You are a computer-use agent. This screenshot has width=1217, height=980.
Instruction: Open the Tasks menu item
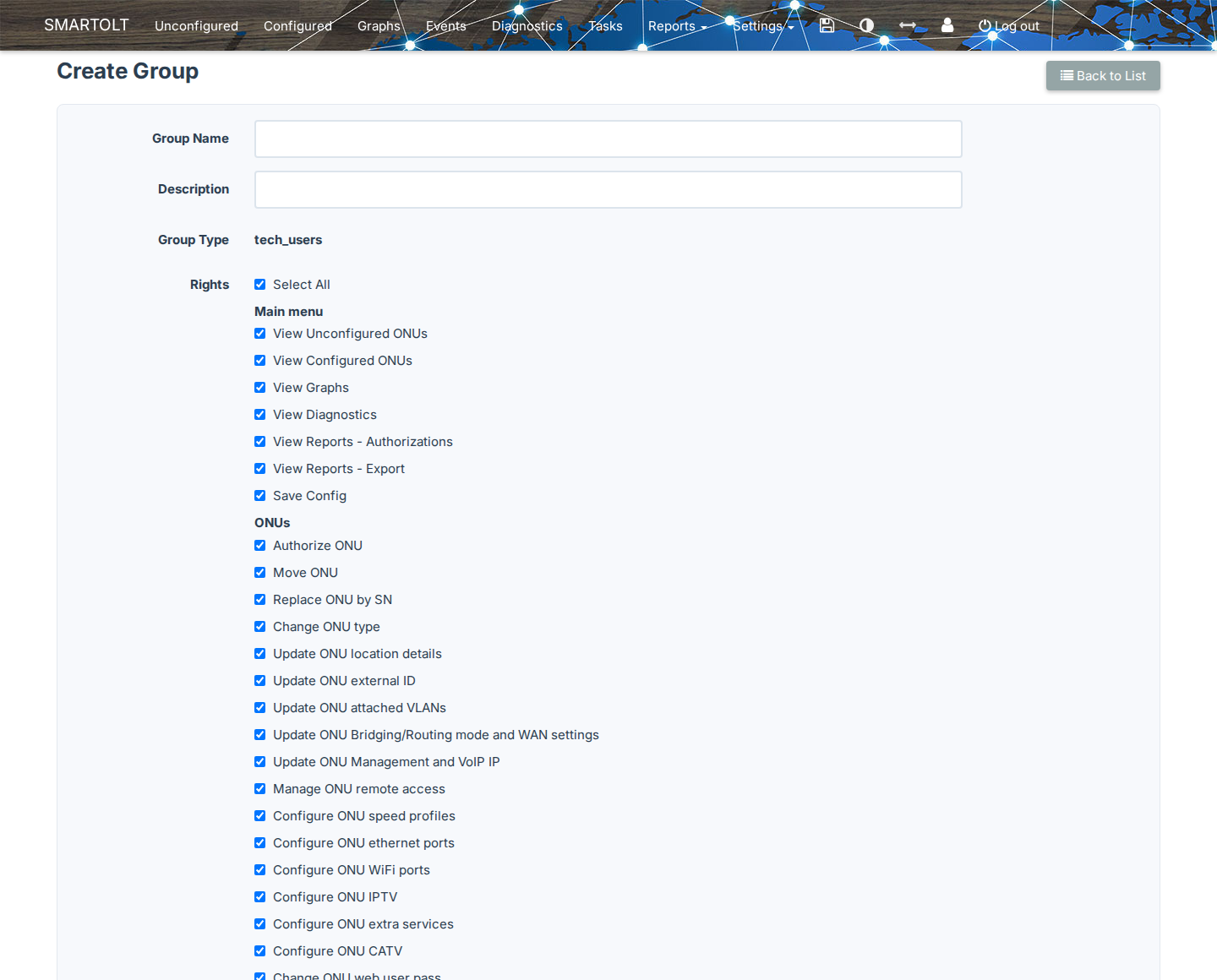coord(605,26)
